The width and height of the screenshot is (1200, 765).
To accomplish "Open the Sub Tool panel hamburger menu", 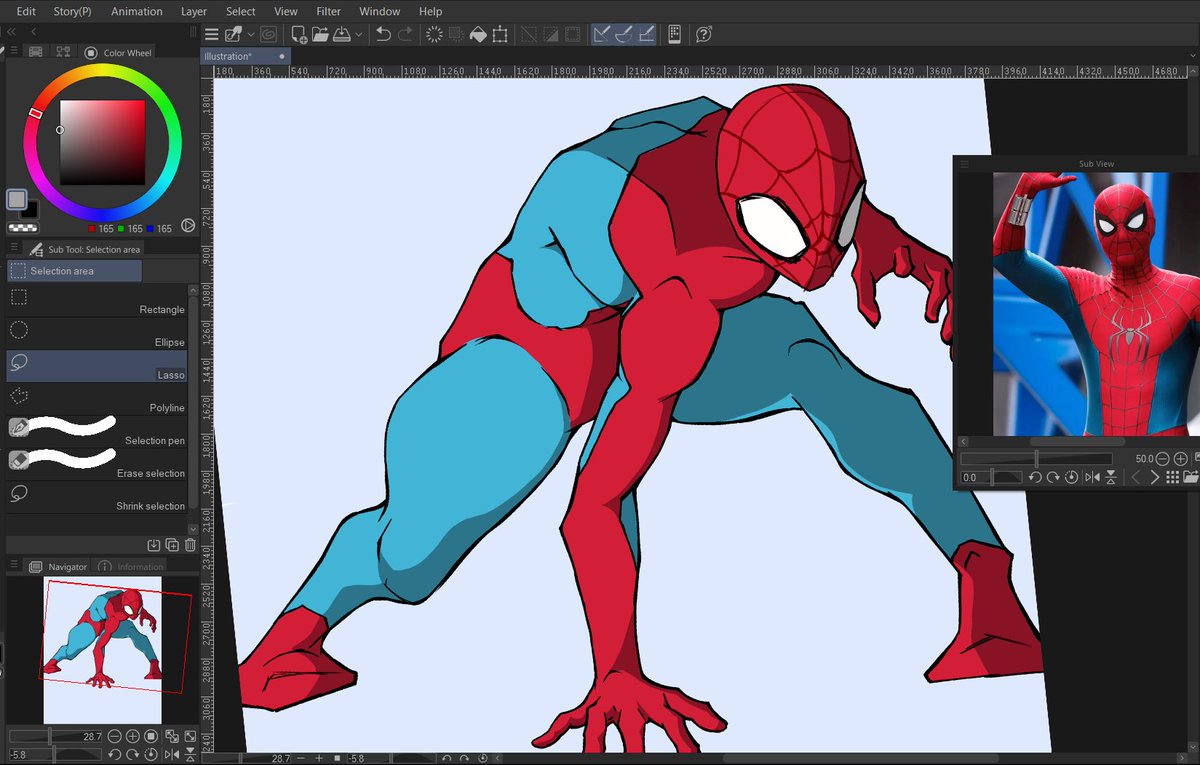I will point(13,249).
